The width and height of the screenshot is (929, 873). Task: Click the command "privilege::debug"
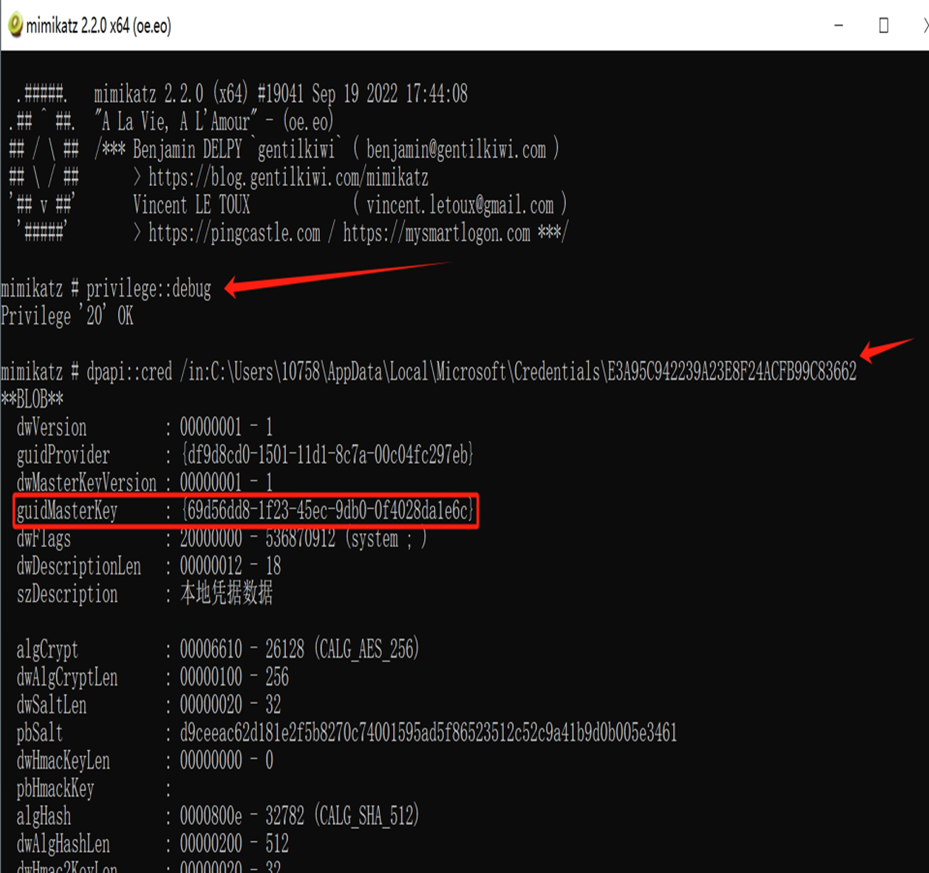click(x=149, y=289)
